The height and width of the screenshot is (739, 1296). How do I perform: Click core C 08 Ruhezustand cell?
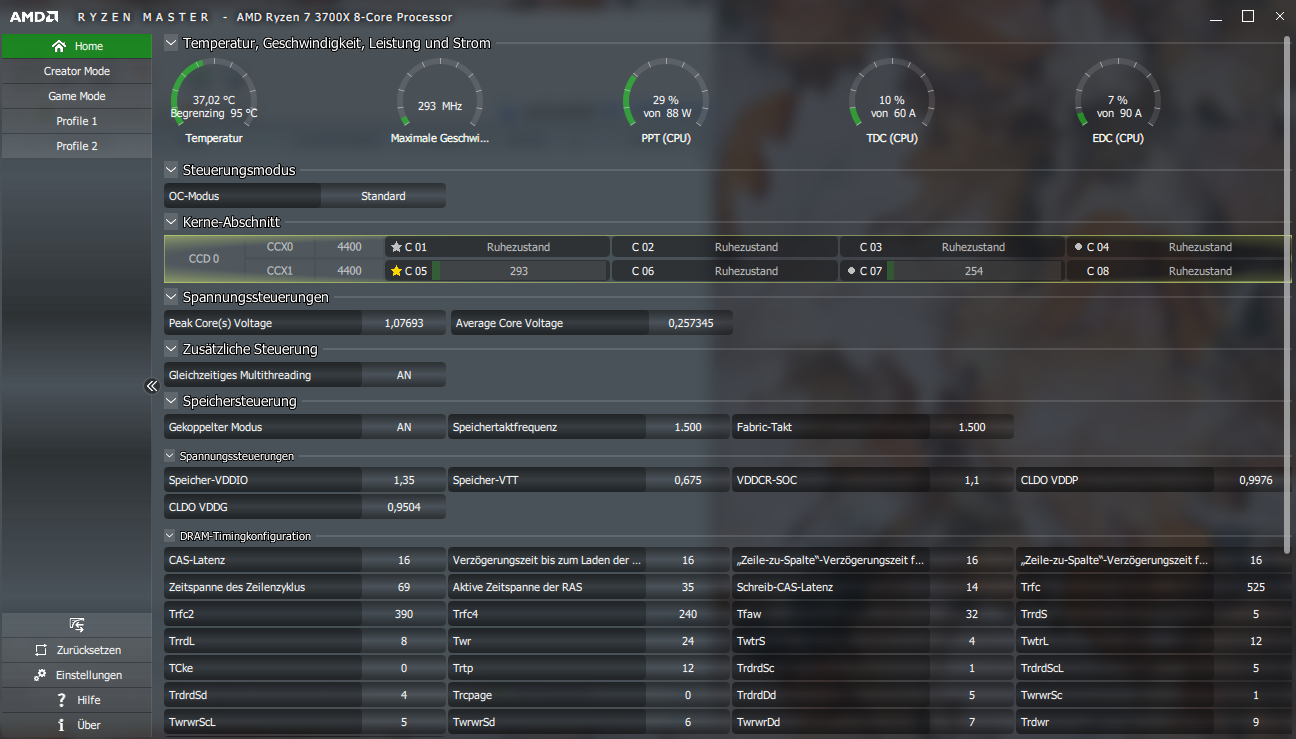point(1178,271)
